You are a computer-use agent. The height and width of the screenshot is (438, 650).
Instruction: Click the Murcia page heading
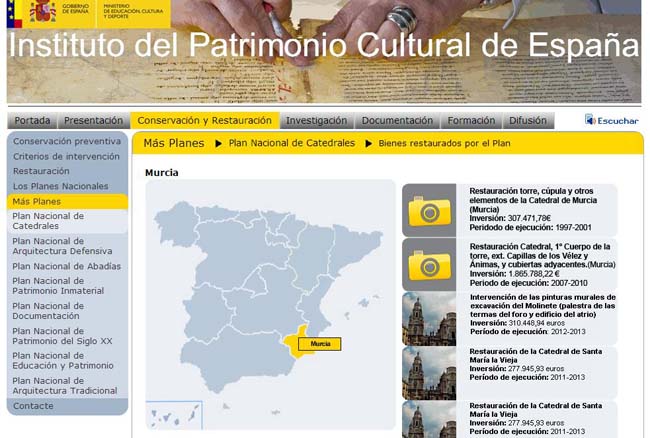click(162, 173)
